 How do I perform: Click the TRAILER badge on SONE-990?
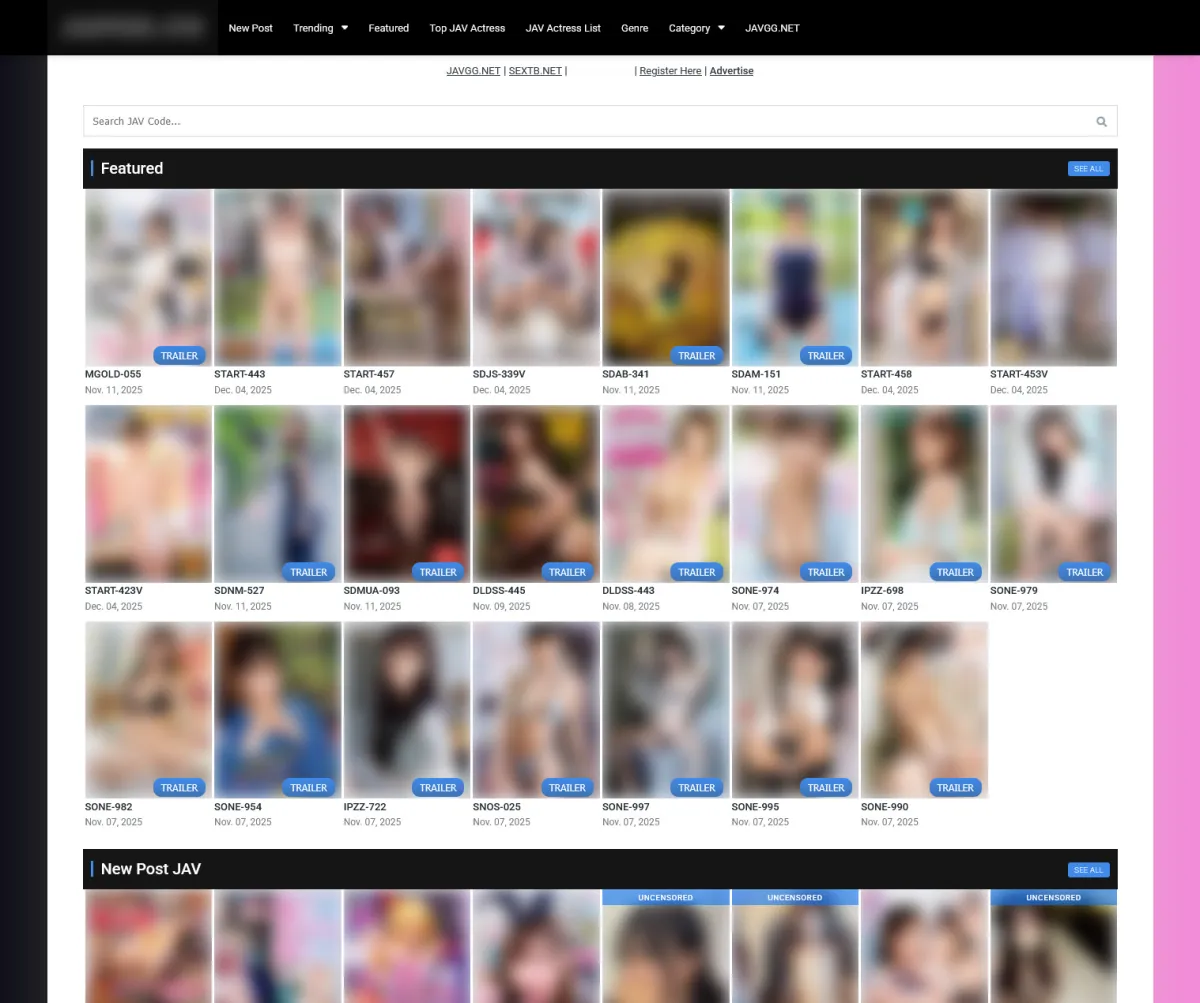coord(955,788)
